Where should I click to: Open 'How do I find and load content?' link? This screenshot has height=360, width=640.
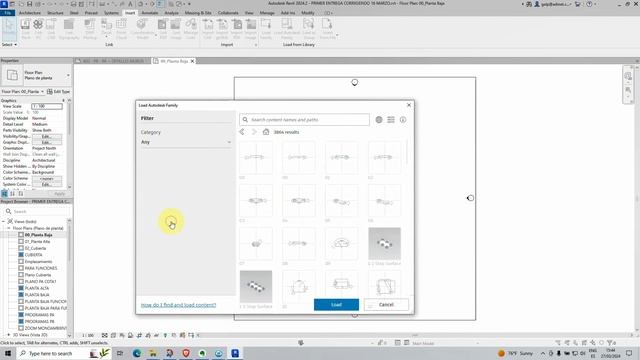coord(178,305)
